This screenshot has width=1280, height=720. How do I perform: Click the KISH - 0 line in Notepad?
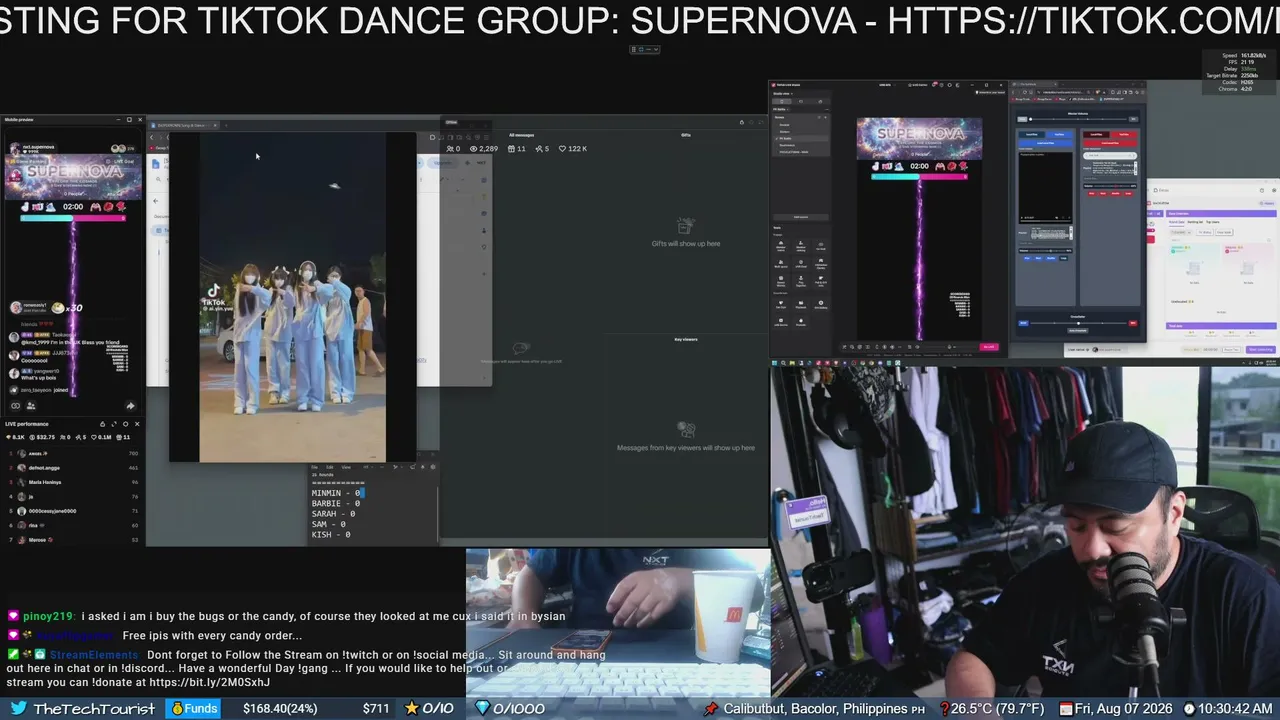point(331,535)
